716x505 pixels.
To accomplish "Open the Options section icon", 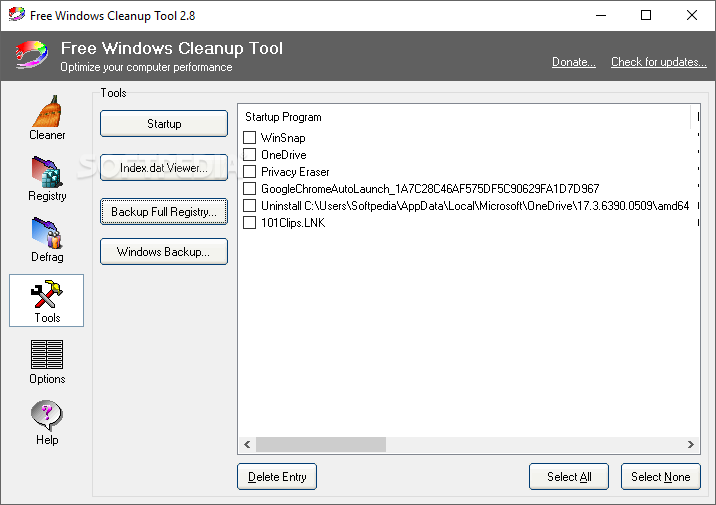I will pos(47,354).
